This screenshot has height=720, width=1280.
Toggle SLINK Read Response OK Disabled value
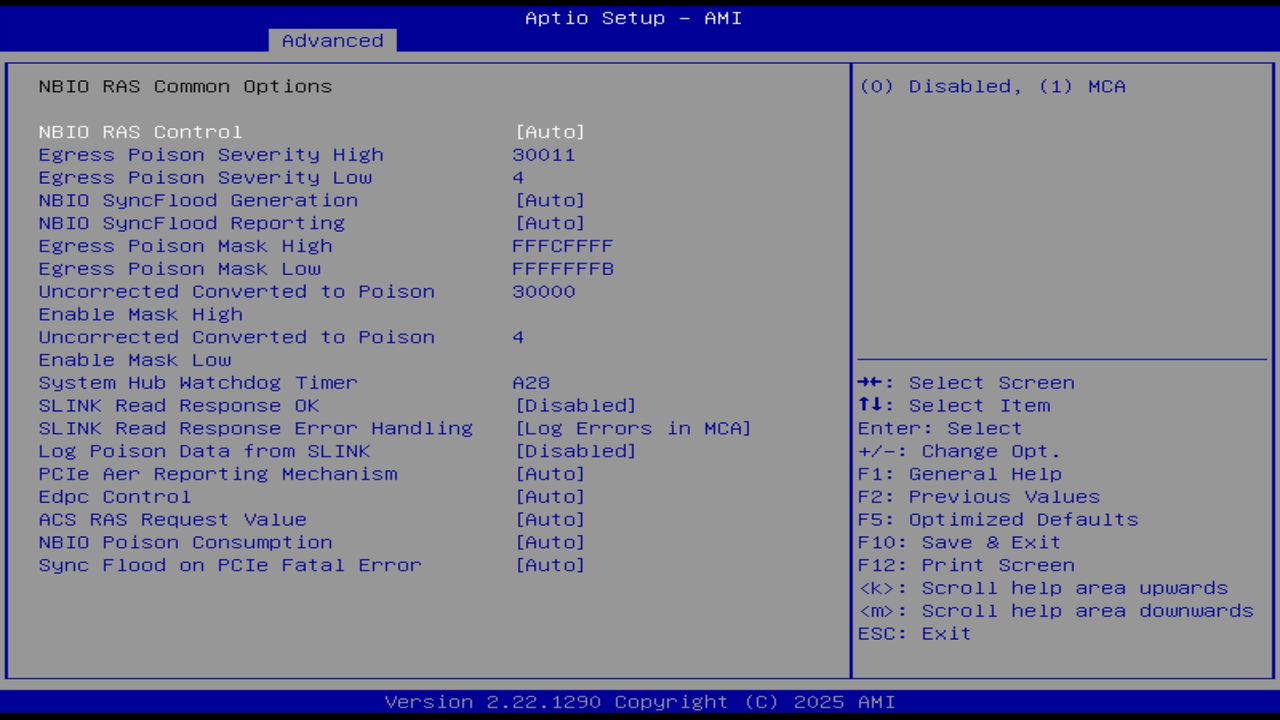(x=576, y=406)
